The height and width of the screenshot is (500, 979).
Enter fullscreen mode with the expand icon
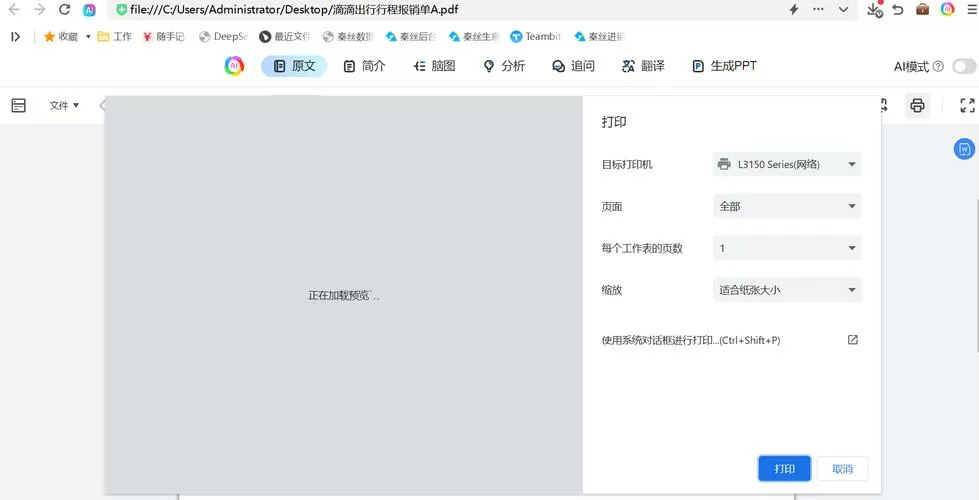click(x=967, y=105)
